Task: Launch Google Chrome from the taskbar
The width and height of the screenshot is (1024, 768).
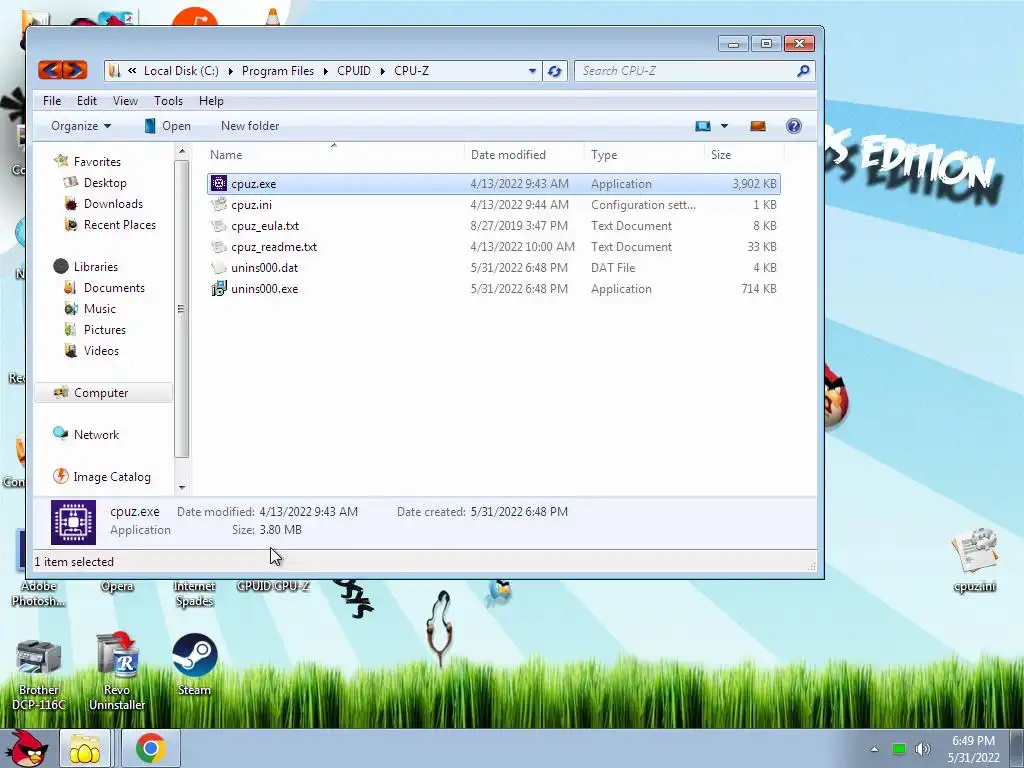Action: pos(150,749)
